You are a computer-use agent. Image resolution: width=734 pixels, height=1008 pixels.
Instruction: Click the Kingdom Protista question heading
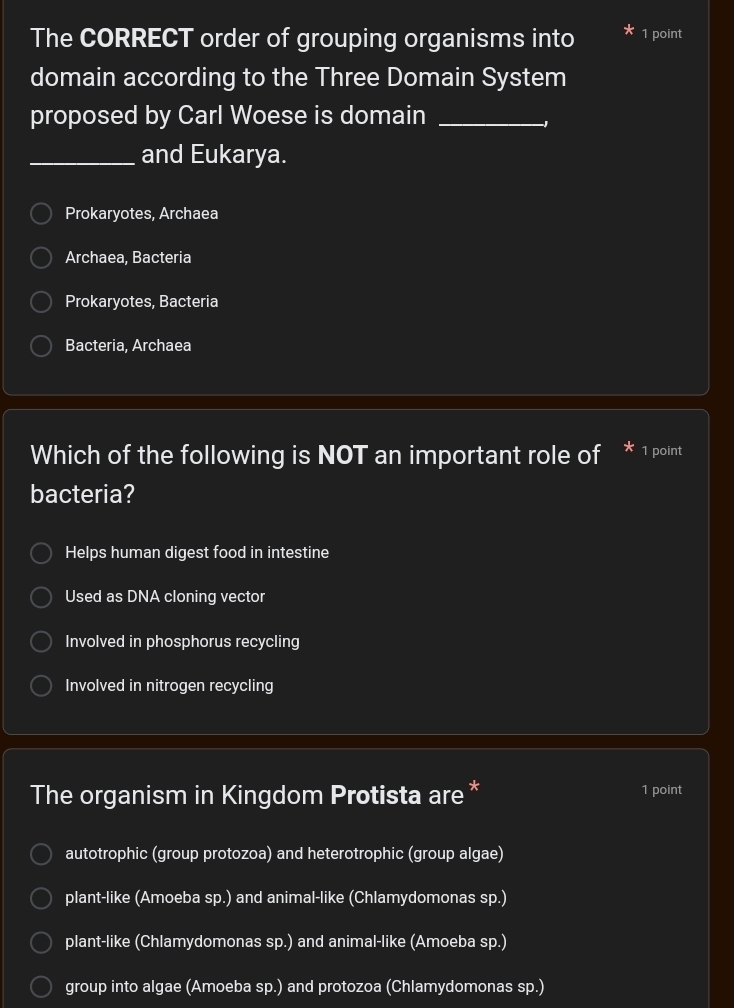point(247,795)
